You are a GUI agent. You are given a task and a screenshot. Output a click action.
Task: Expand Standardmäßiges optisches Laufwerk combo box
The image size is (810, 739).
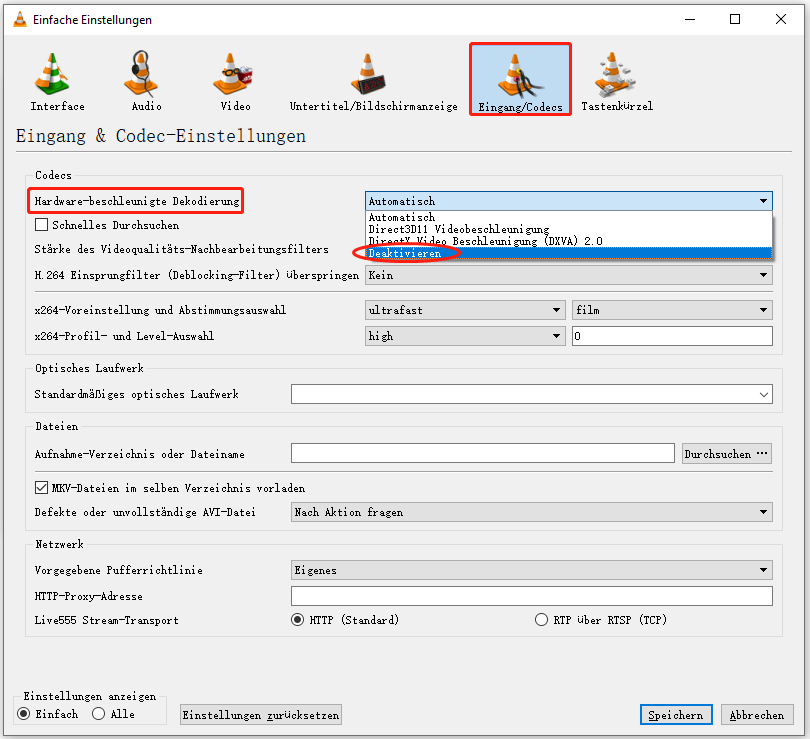tap(532, 394)
